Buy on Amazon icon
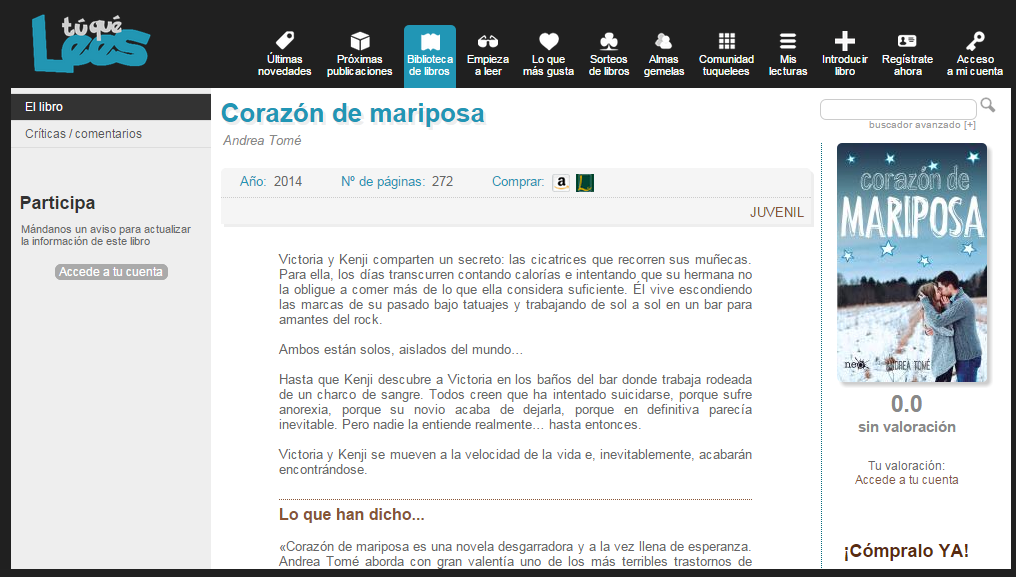The height and width of the screenshot is (577, 1016). (x=561, y=183)
